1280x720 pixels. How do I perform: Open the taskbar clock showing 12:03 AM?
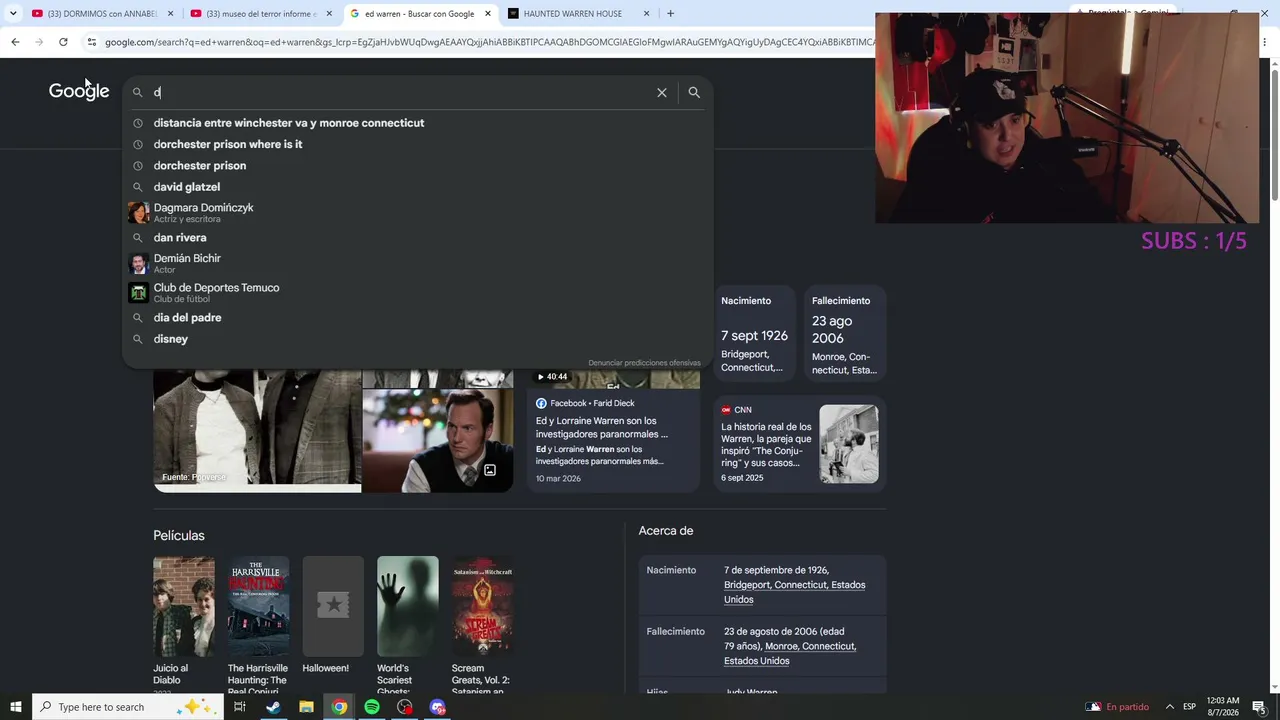coord(1223,707)
